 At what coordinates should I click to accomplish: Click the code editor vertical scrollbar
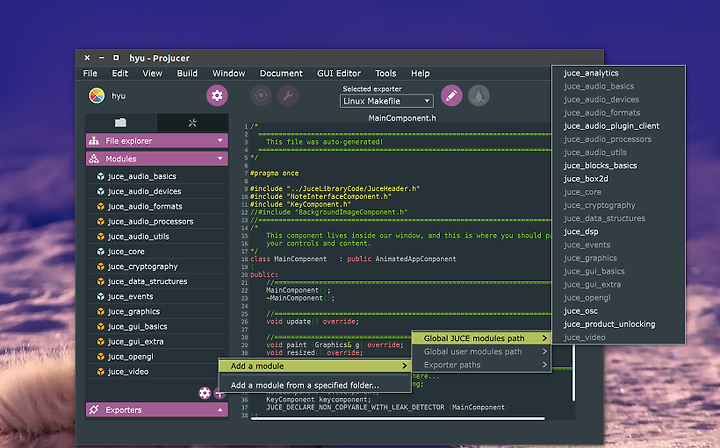[x=573, y=372]
